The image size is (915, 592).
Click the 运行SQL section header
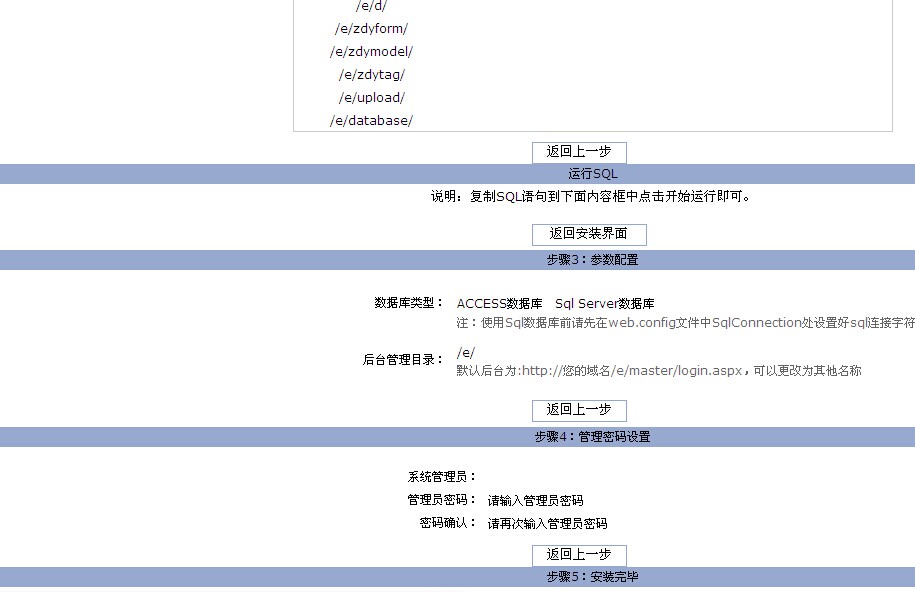592,174
